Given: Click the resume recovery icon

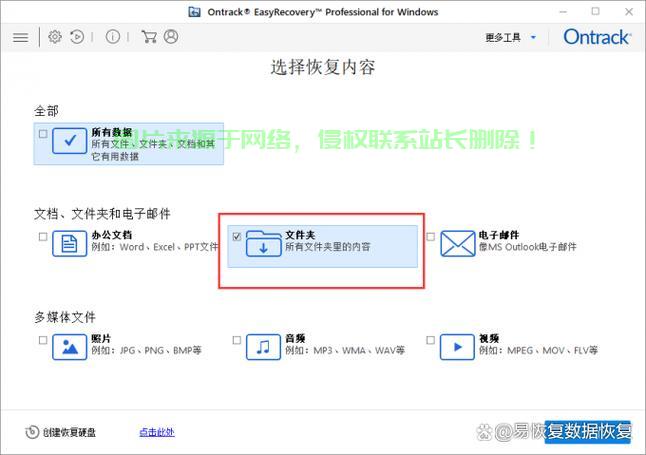Looking at the screenshot, I should tap(77, 37).
